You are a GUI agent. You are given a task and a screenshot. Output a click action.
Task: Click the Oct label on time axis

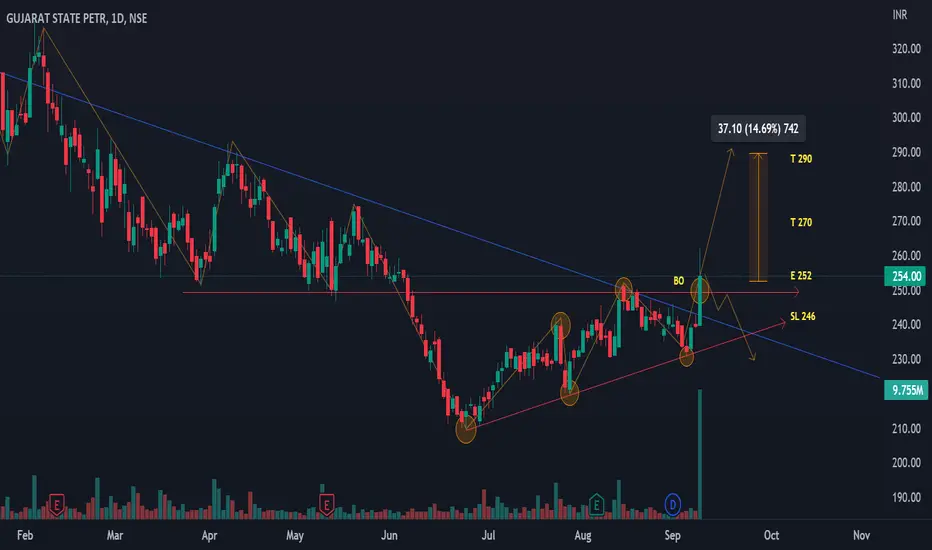point(772,535)
